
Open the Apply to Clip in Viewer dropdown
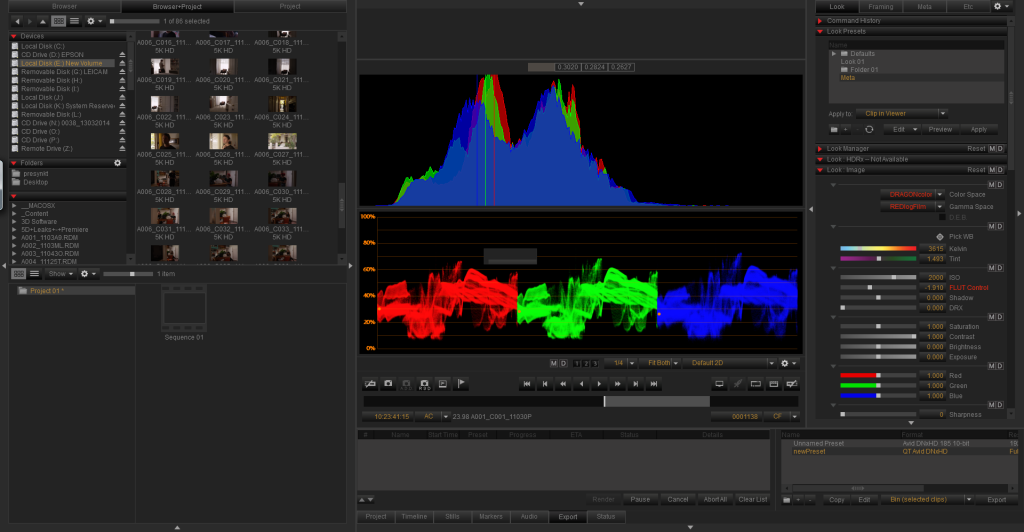pos(907,114)
